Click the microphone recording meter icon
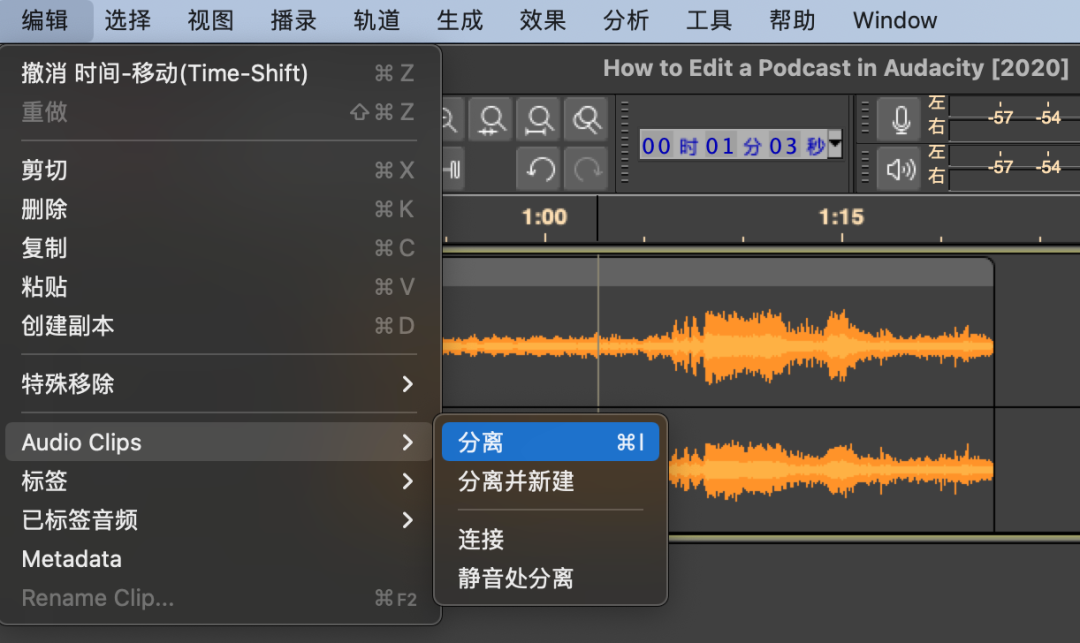The width and height of the screenshot is (1080, 643). tap(898, 120)
